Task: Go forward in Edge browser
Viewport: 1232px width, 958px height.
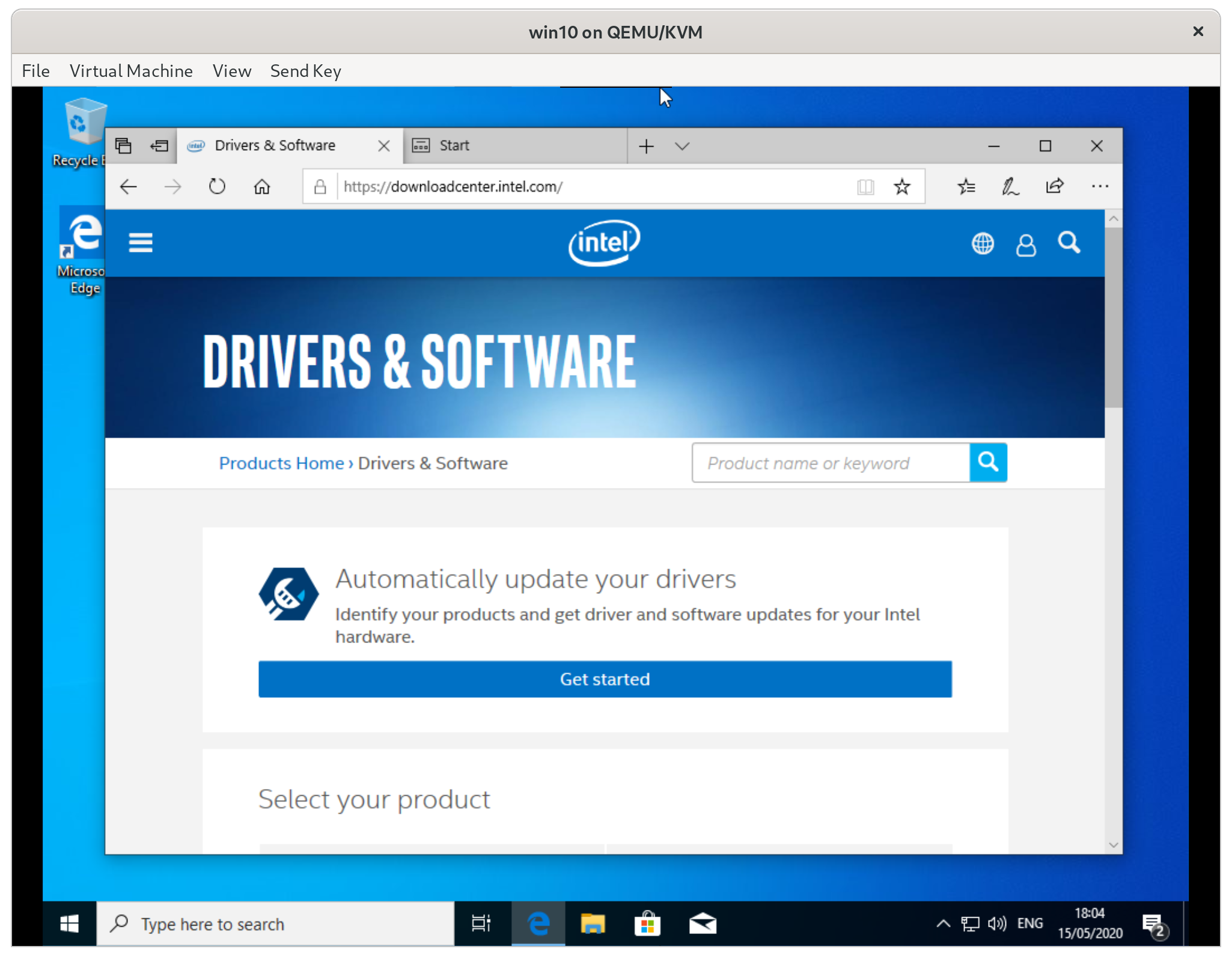Action: click(172, 187)
